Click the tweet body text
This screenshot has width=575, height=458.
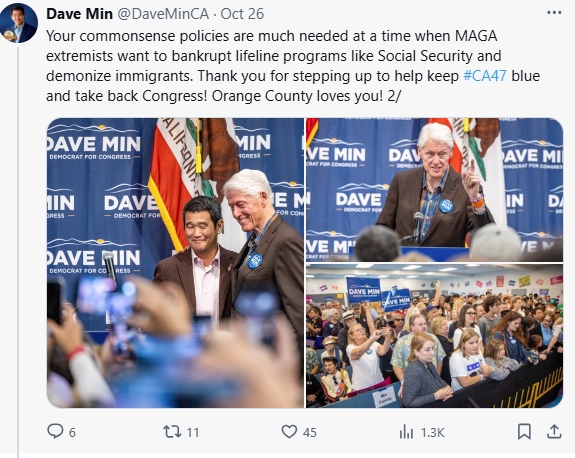(293, 66)
